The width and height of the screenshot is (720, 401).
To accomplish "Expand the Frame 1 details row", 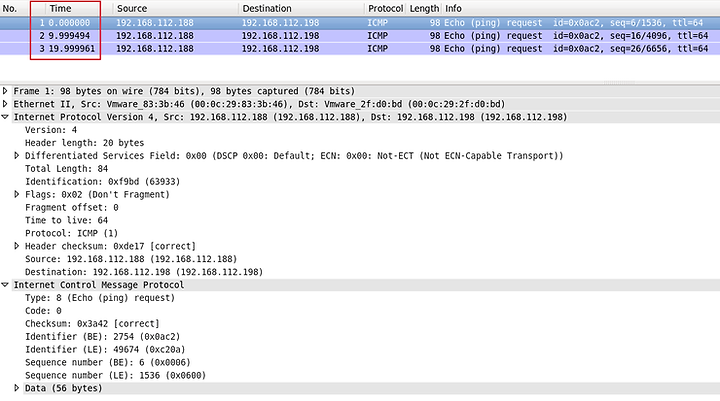I will 5,91.
